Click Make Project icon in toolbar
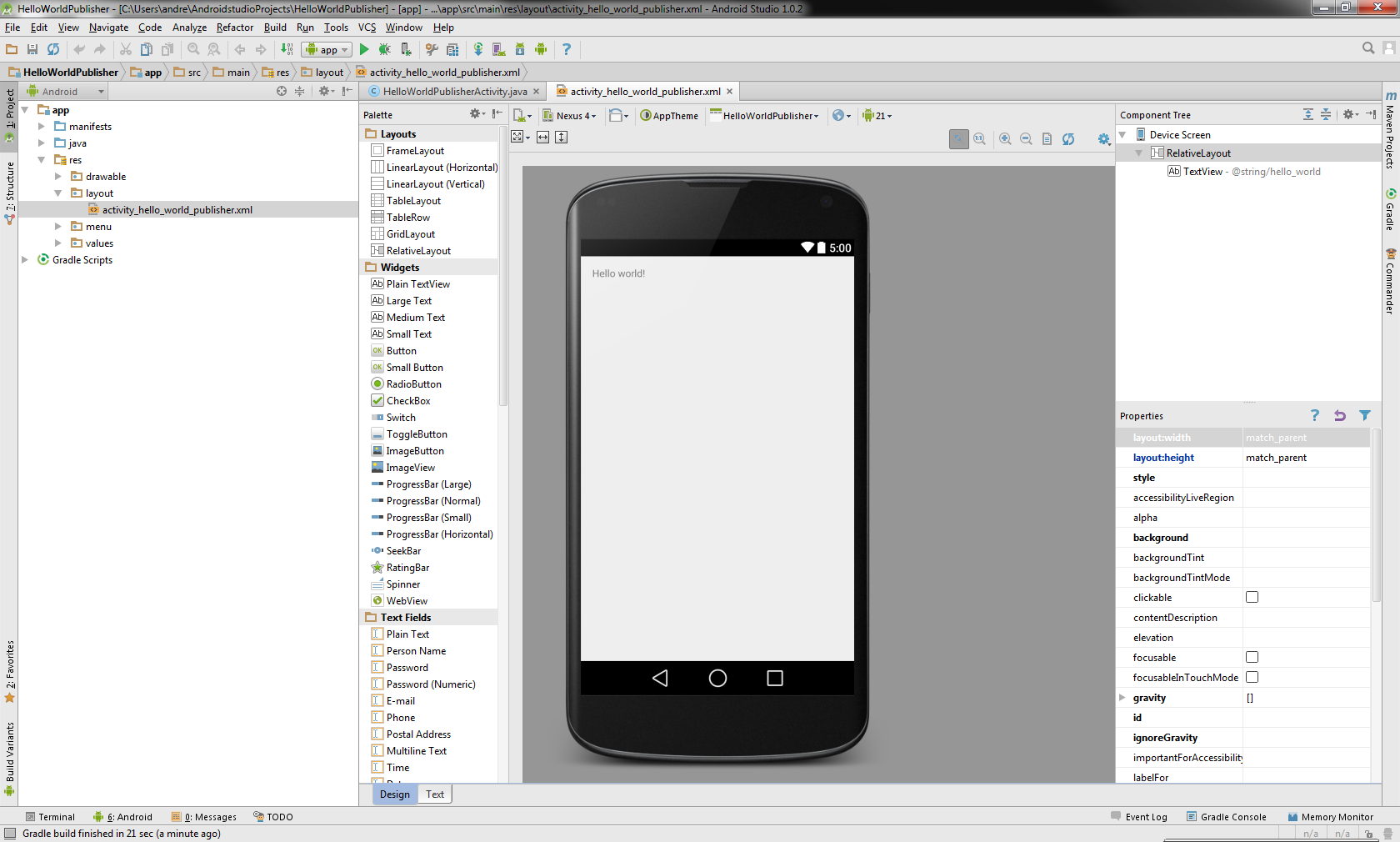Screen dimensions: 1400x842 coord(287,49)
